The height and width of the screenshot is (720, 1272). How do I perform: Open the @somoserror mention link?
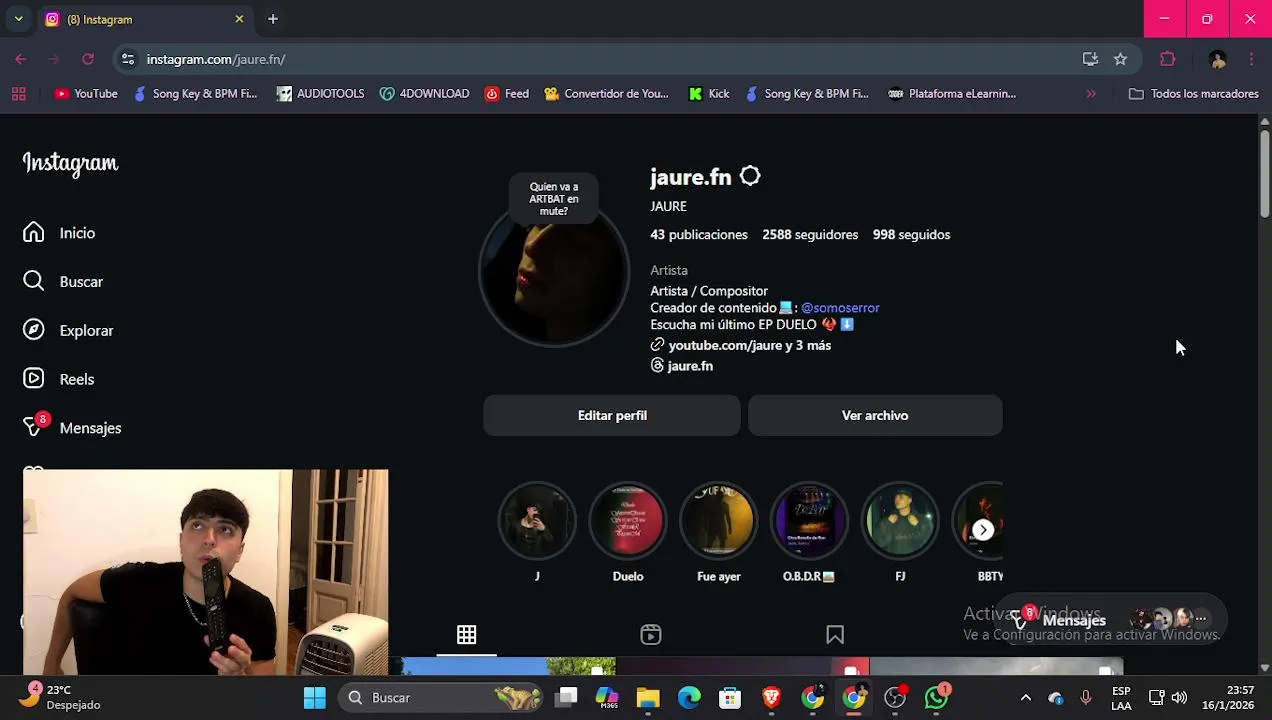coord(840,308)
